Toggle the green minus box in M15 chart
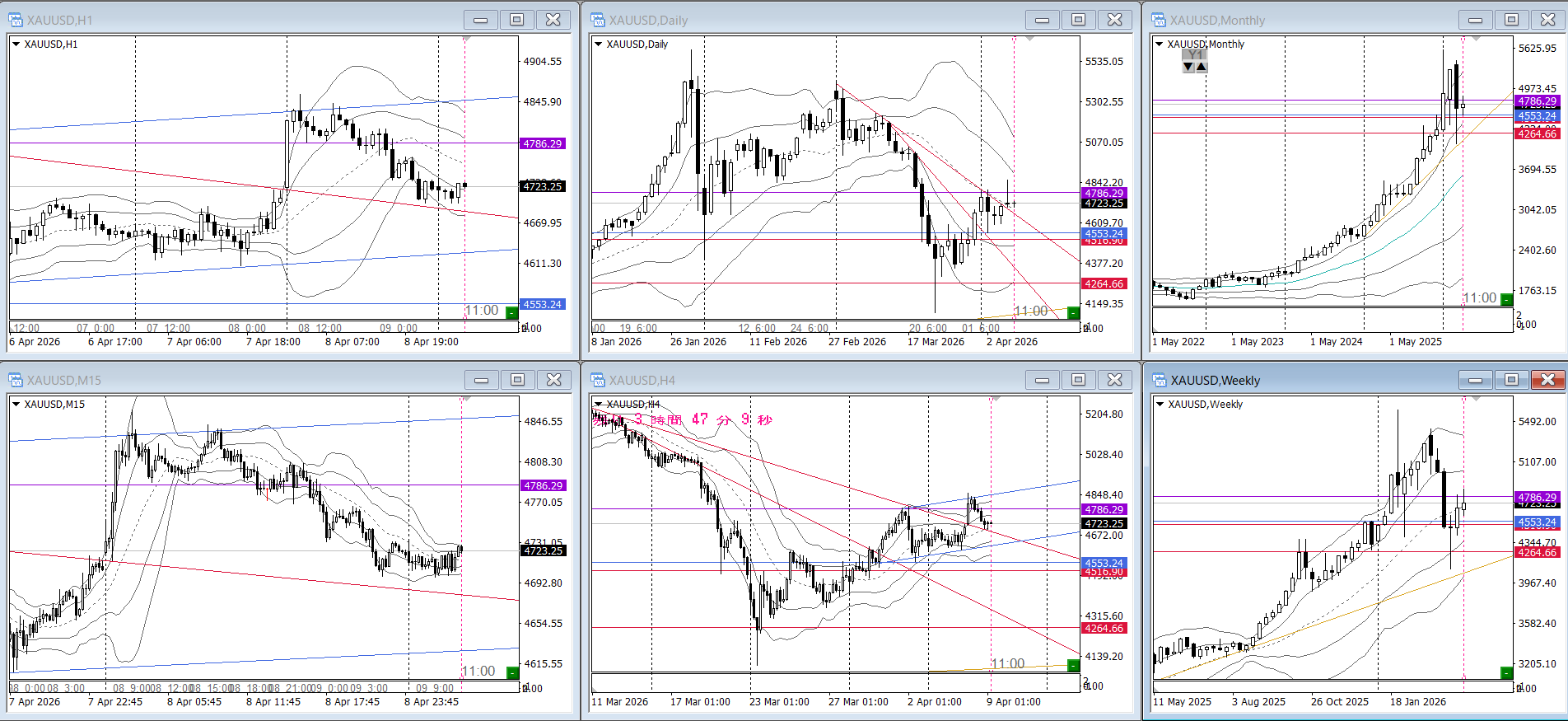The height and width of the screenshot is (721, 1568). [x=511, y=672]
